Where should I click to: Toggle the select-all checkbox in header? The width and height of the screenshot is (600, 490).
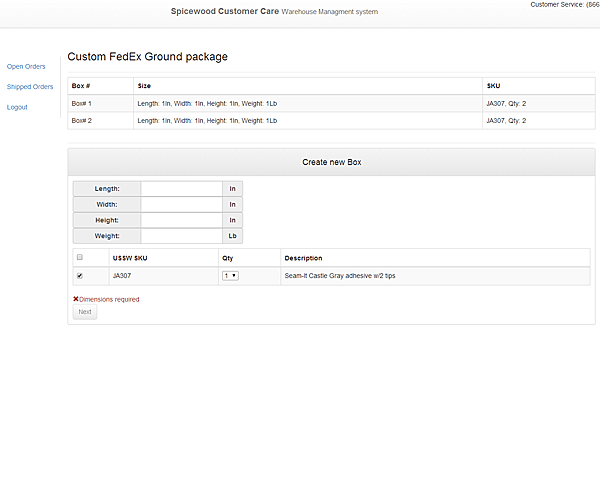point(80,257)
